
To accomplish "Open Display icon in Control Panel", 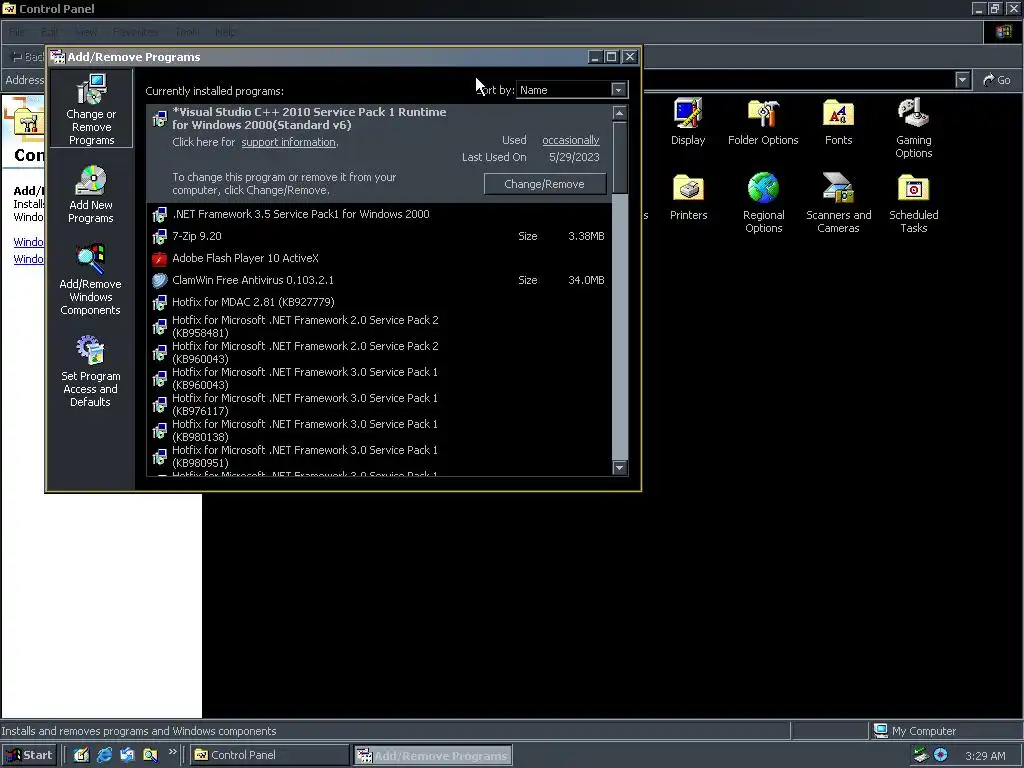I will tap(688, 122).
